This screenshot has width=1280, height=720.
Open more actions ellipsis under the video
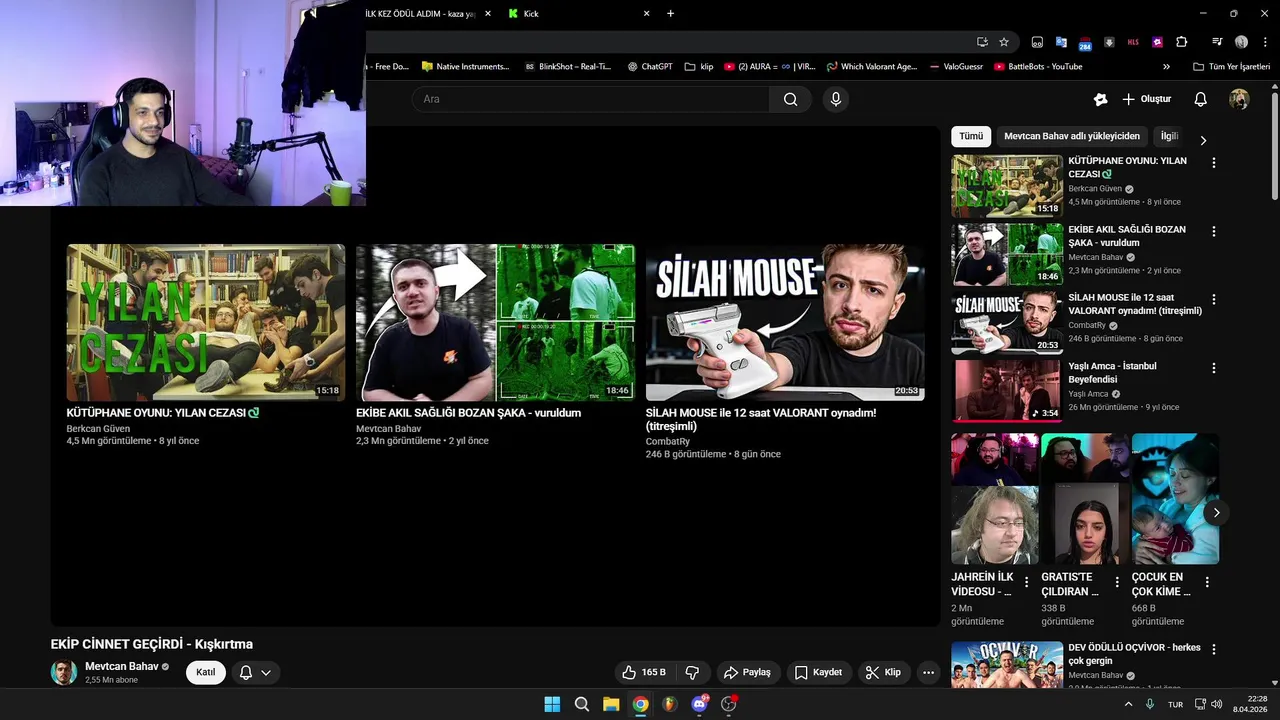click(x=928, y=672)
